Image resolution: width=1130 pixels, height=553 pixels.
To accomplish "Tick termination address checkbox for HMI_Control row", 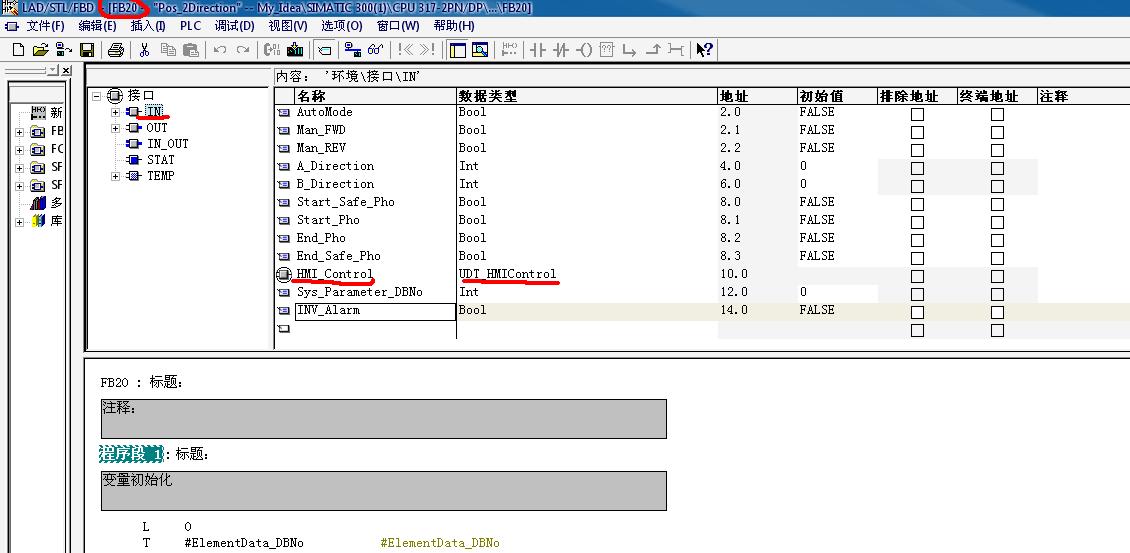I will pos(997,275).
